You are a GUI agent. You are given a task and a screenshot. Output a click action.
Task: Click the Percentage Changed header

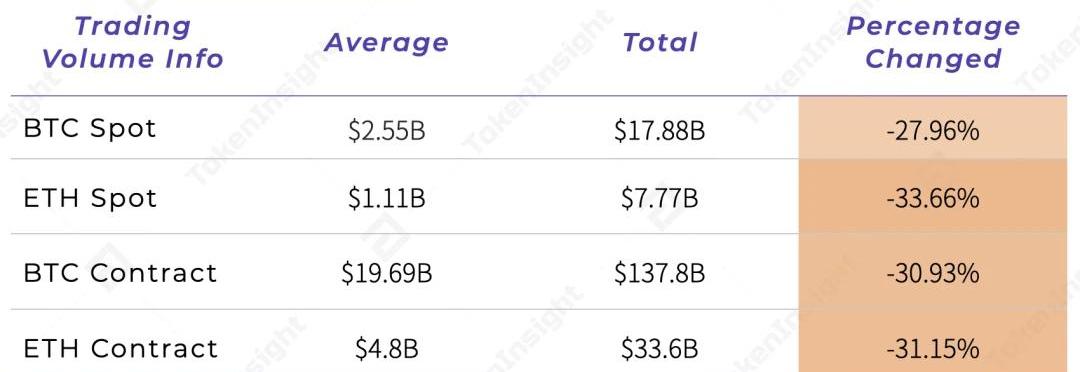tap(933, 42)
